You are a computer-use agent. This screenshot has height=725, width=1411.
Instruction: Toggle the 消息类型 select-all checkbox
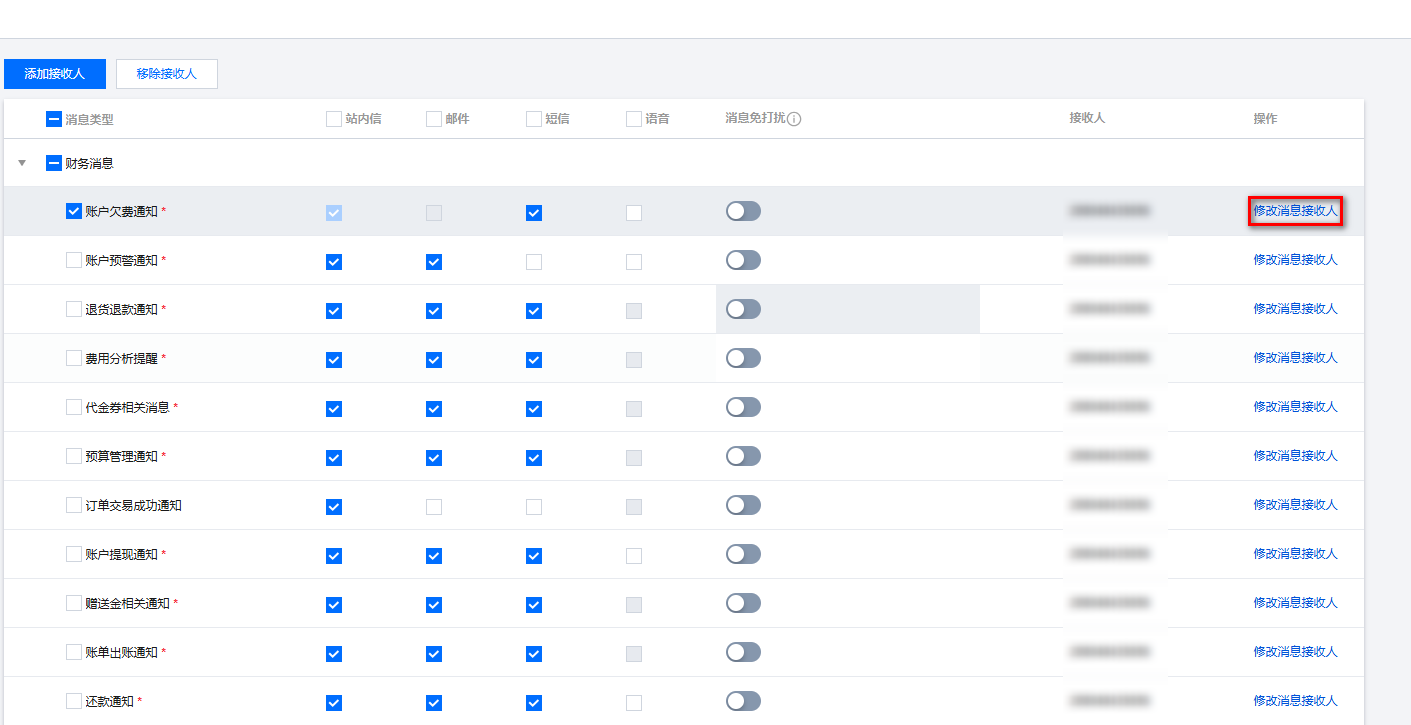coord(54,119)
